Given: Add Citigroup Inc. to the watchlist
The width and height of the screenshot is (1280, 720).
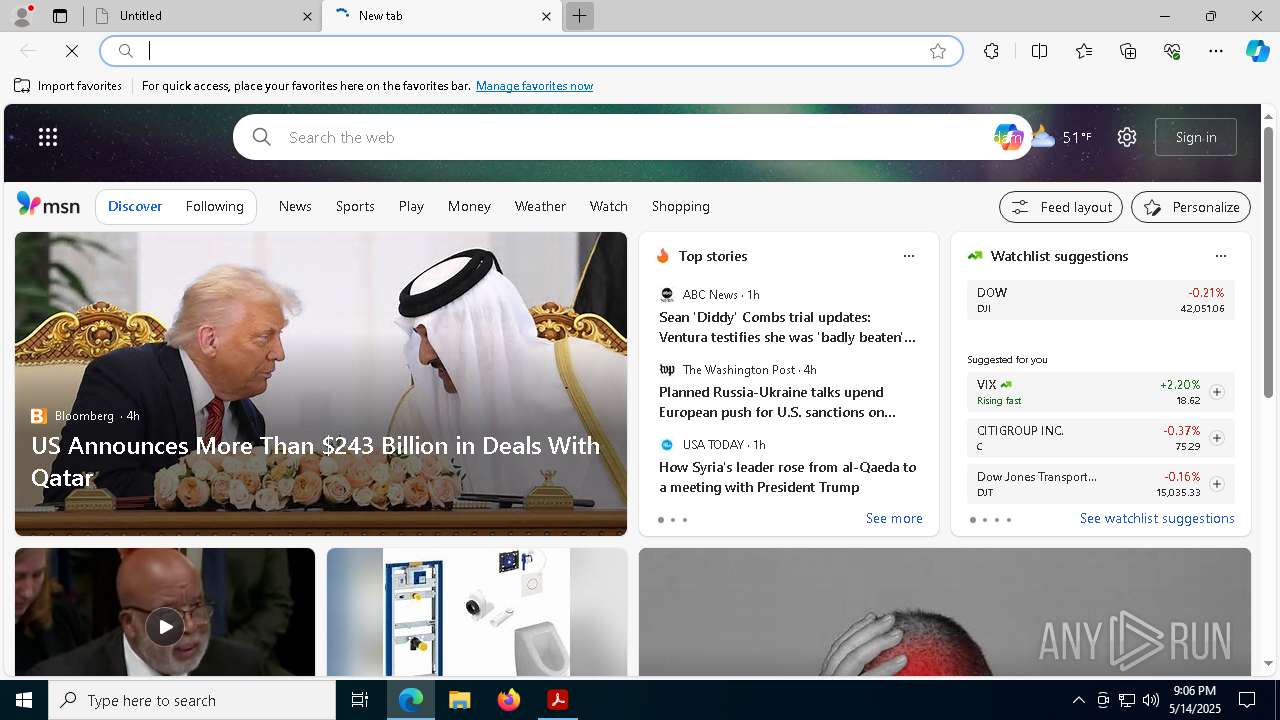Looking at the screenshot, I should click(x=1217, y=438).
